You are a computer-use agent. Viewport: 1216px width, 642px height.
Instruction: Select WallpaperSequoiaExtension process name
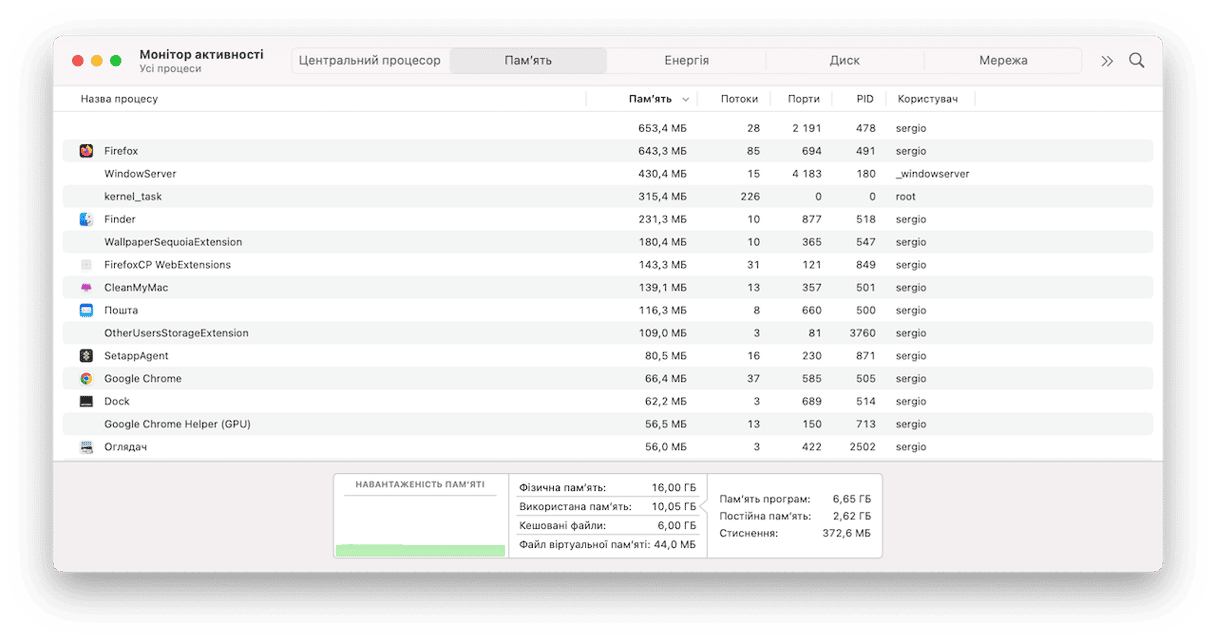coord(173,242)
